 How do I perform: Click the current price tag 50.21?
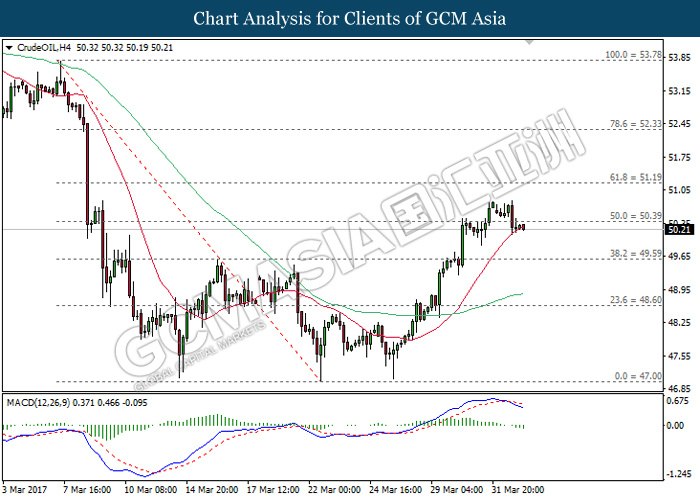(x=679, y=230)
